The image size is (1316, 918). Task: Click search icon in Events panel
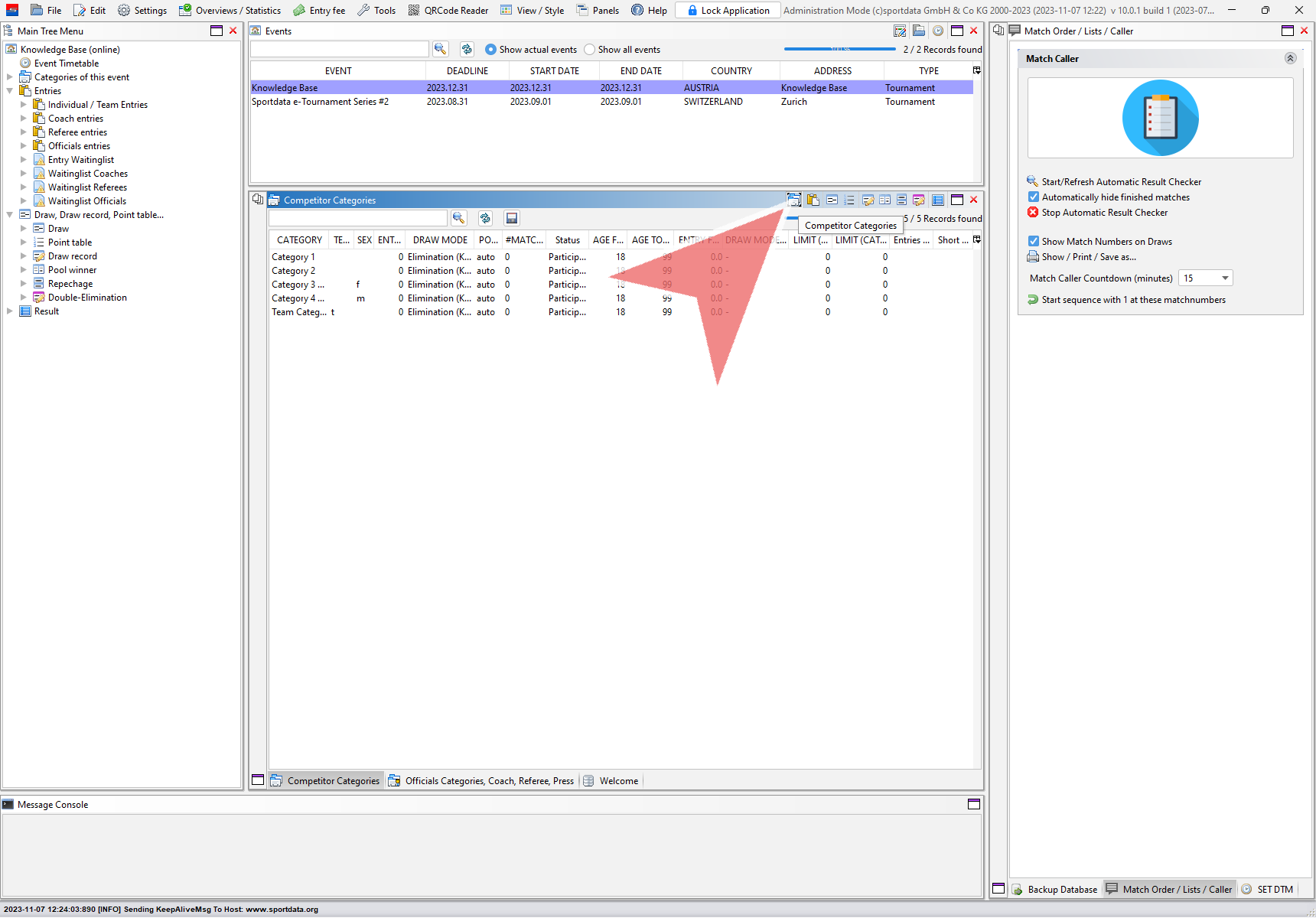[440, 49]
